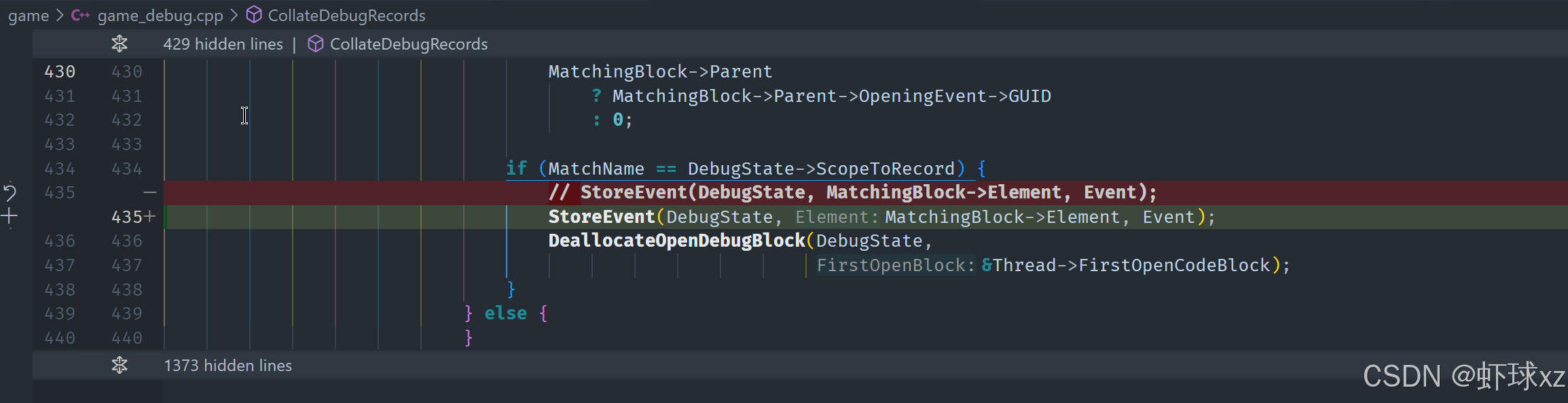The height and width of the screenshot is (403, 1568).
Task: Click the revert change arrow beside line 435
Action: tap(10, 192)
